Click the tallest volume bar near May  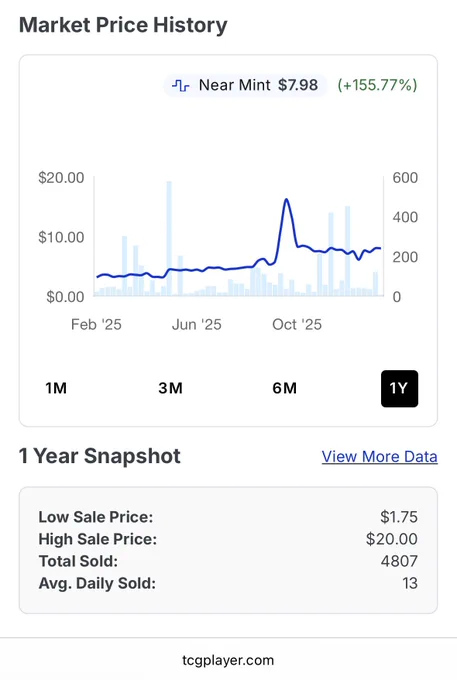[169, 239]
